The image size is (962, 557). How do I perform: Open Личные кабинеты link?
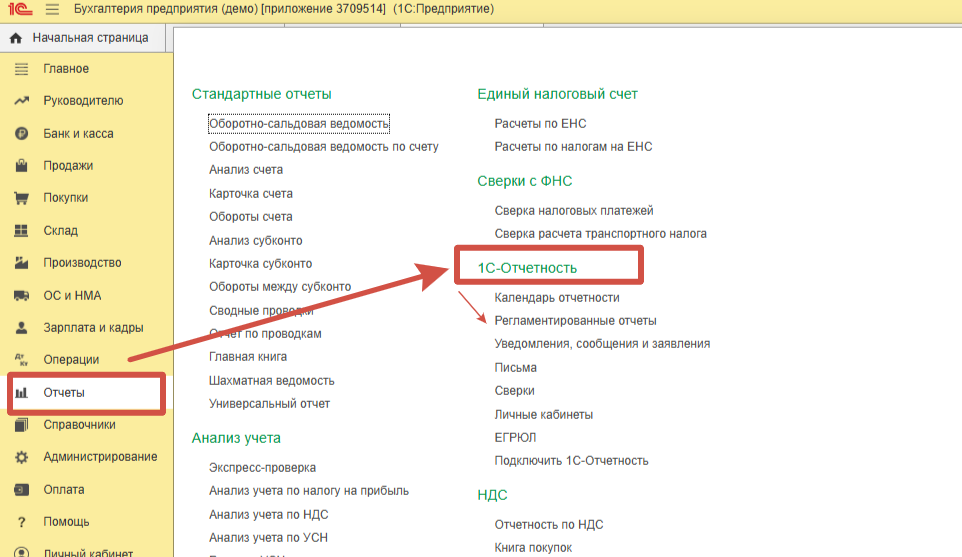pyautogui.click(x=544, y=415)
